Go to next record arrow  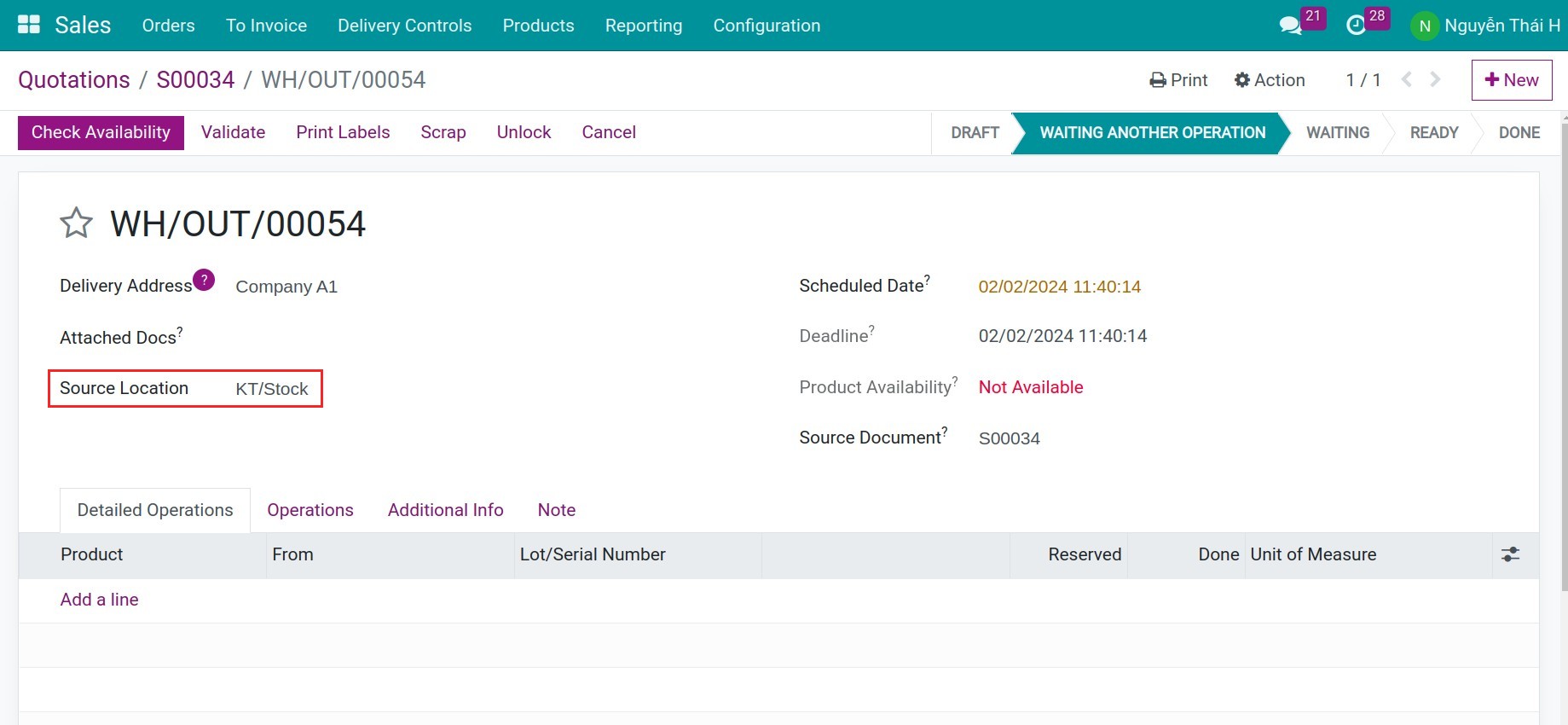[1436, 79]
